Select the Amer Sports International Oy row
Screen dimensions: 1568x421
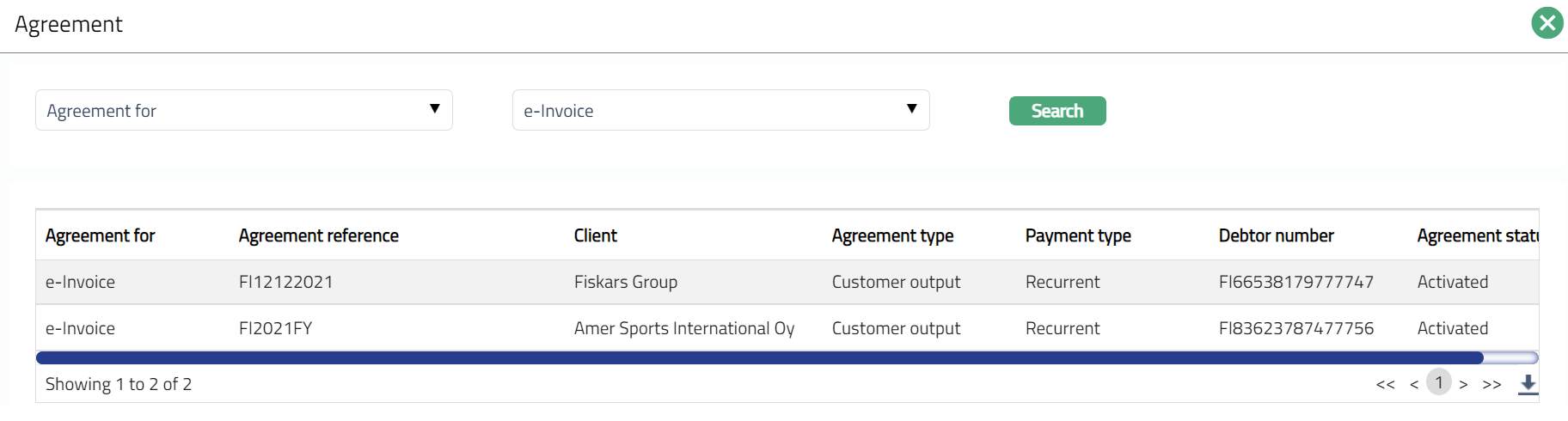(683, 328)
